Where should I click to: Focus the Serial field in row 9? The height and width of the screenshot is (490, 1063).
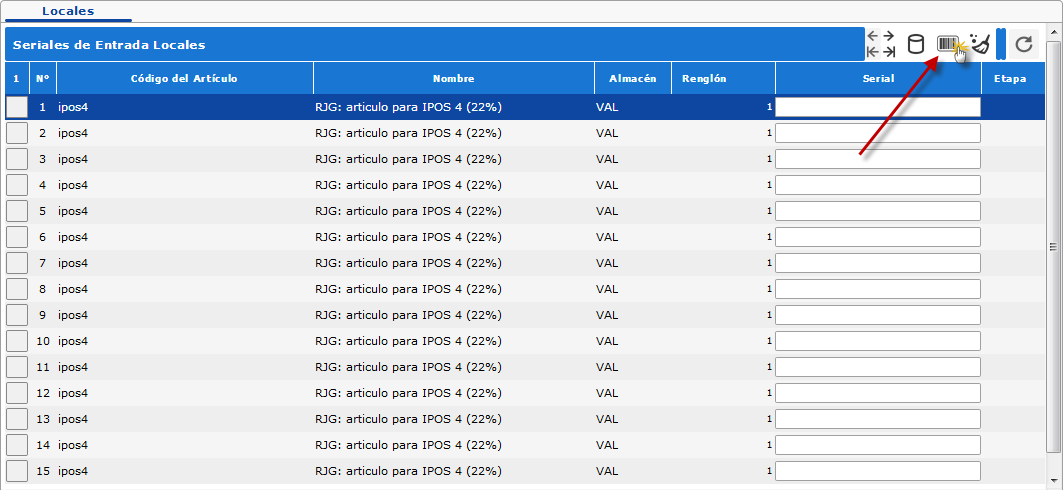point(878,315)
